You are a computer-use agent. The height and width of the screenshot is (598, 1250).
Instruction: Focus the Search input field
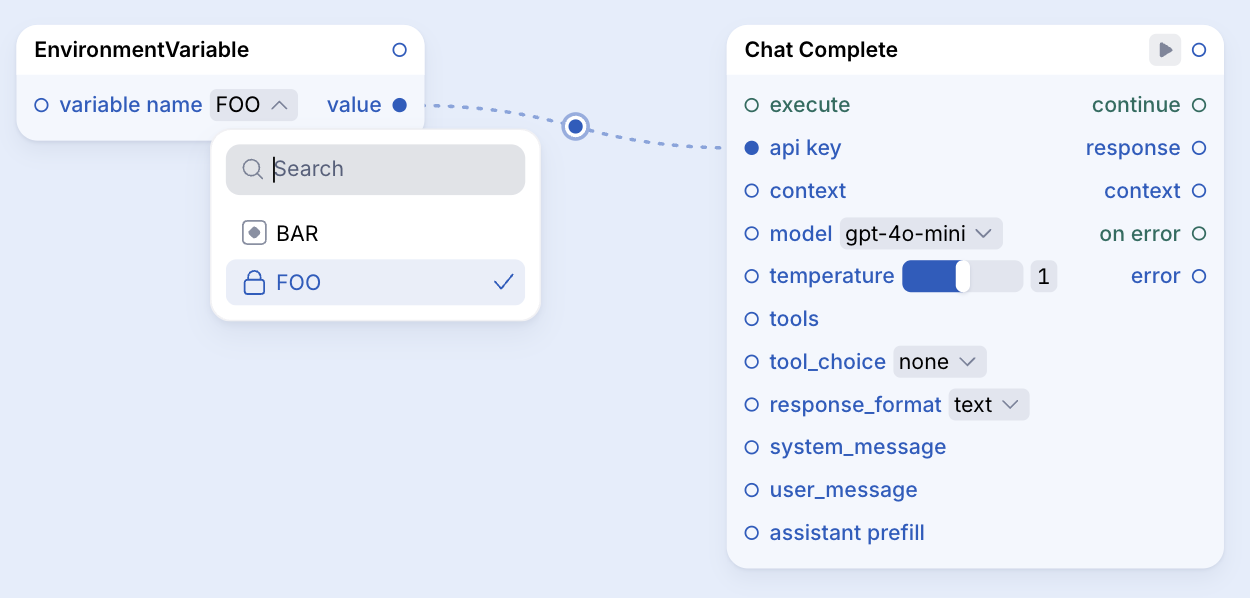pos(375,169)
